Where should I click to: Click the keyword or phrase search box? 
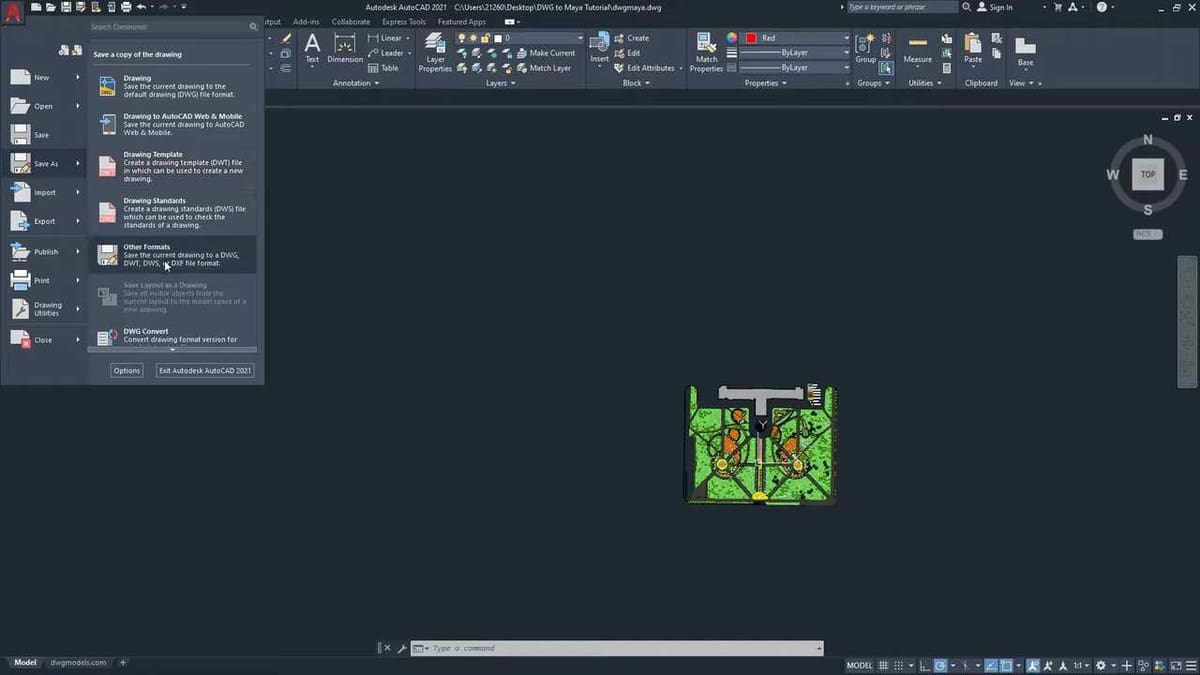[x=901, y=7]
